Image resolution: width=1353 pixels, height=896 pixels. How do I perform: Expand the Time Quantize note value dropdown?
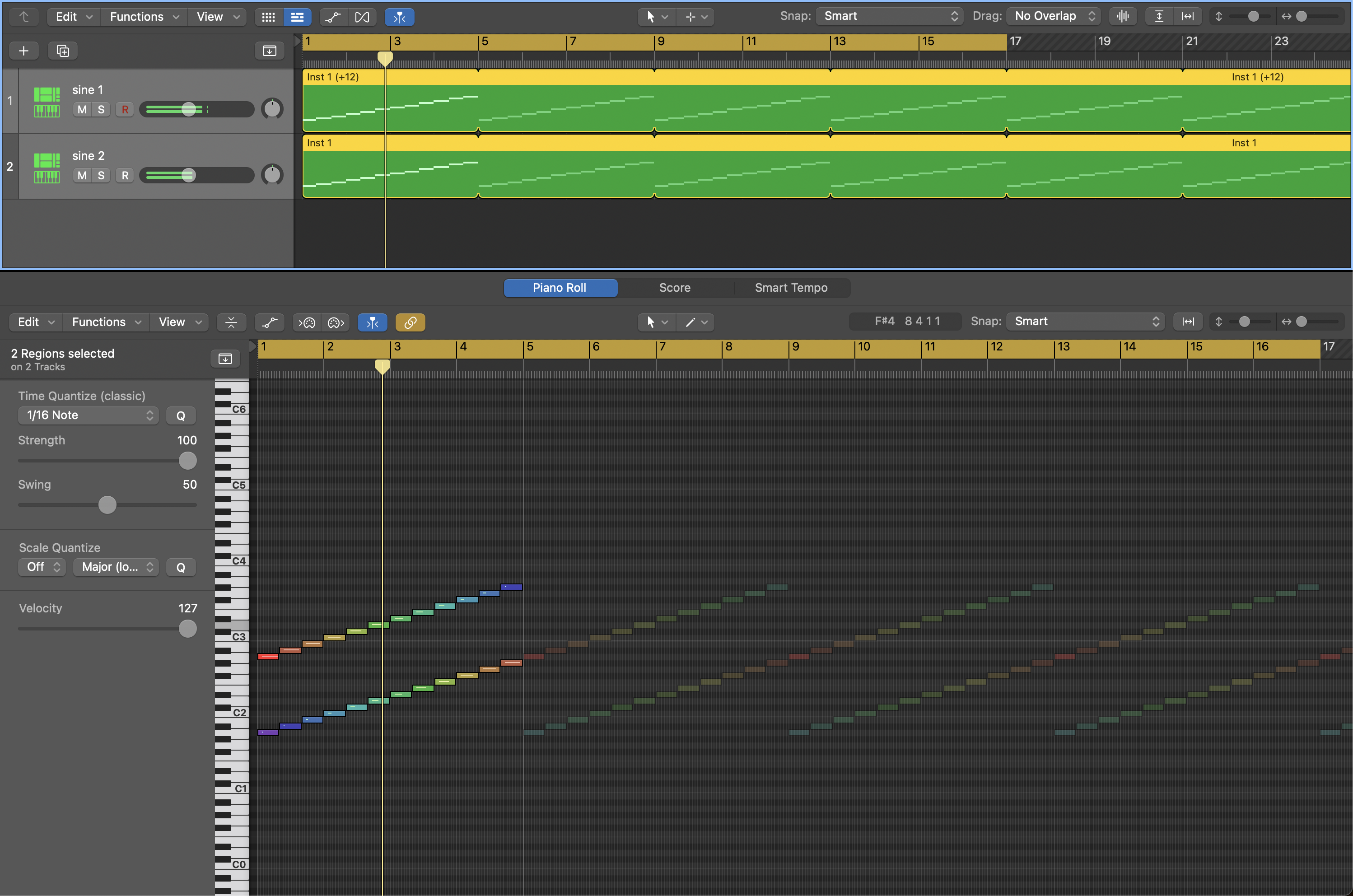[x=85, y=415]
